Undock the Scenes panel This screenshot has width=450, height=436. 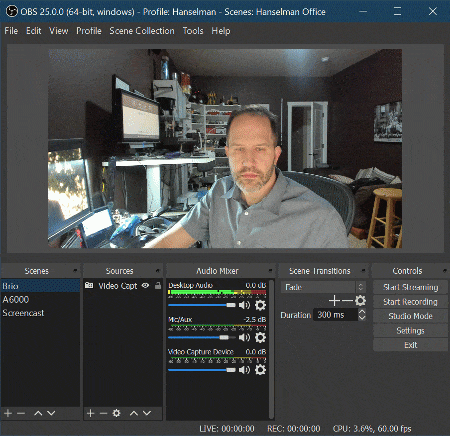coord(76,270)
